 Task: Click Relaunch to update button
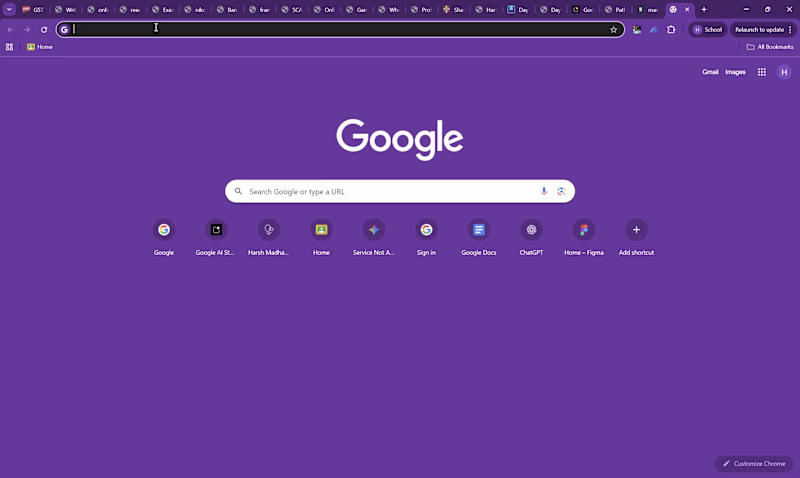(759, 30)
